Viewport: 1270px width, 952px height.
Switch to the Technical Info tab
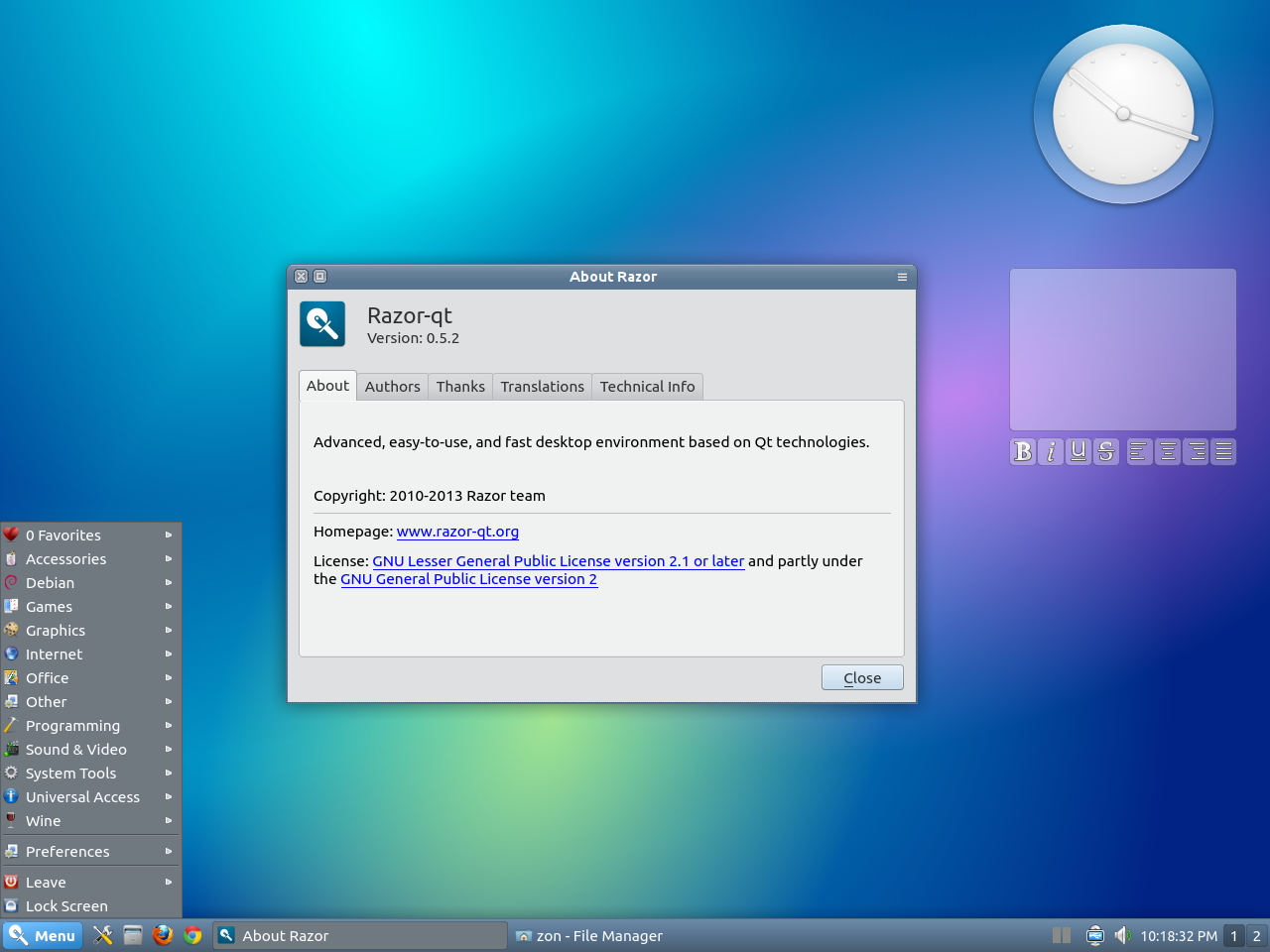[x=647, y=386]
